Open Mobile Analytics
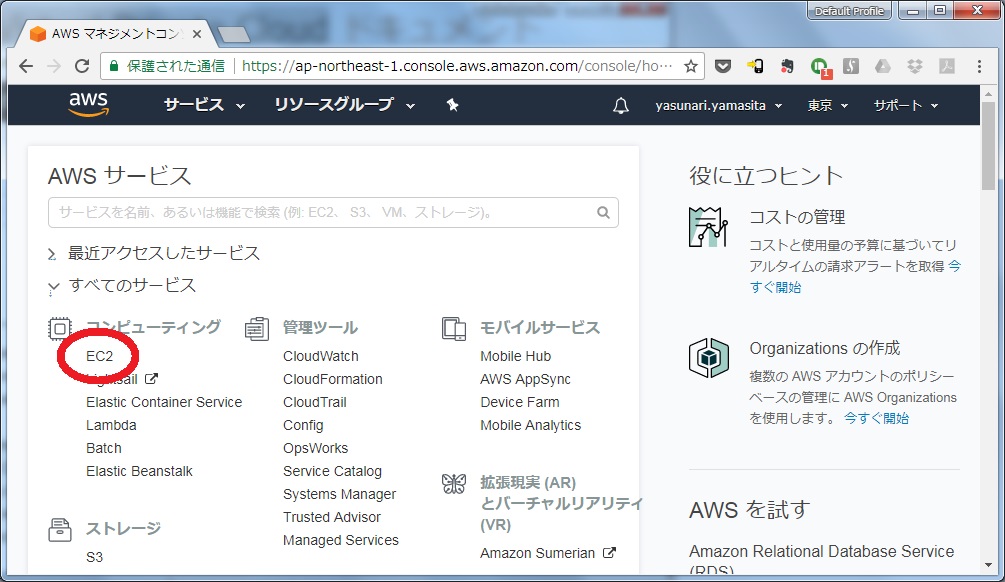1005x582 pixels. (531, 426)
